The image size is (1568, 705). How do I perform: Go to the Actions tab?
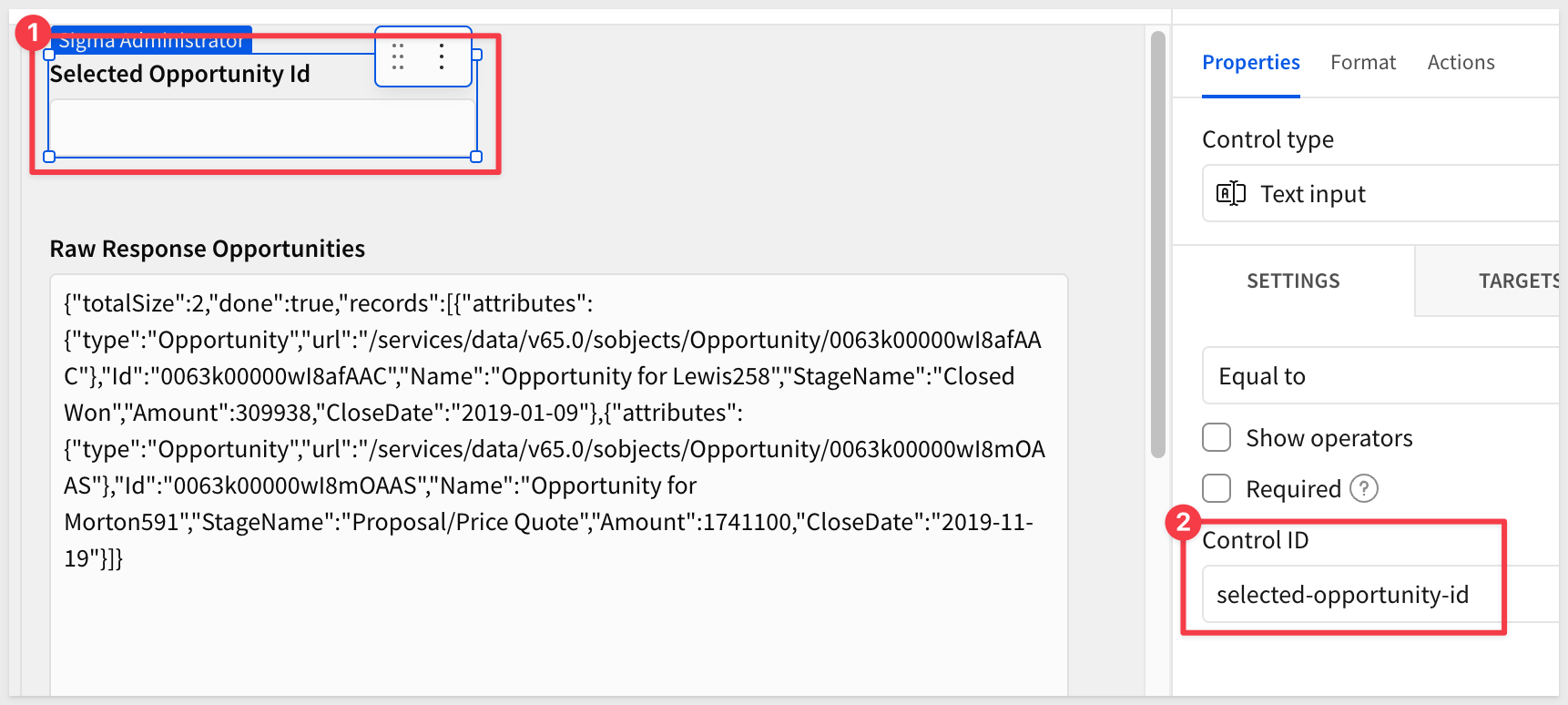pyautogui.click(x=1461, y=62)
